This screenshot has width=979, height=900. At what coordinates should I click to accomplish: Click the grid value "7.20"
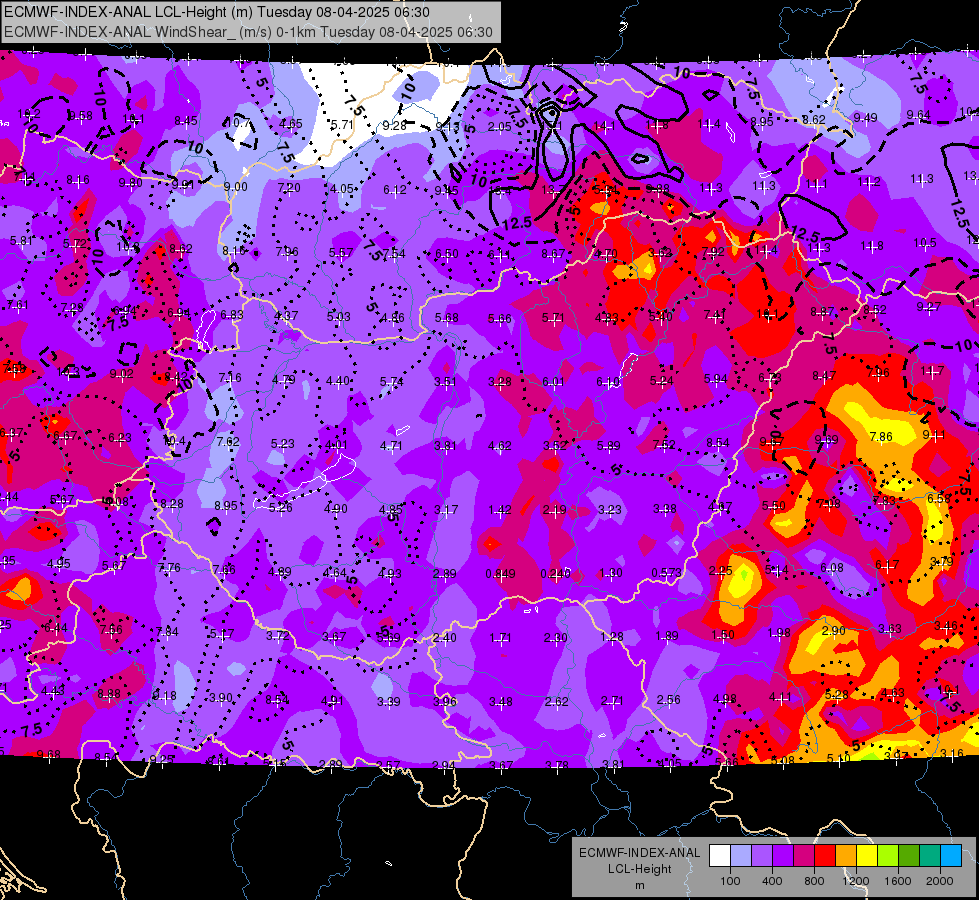pos(289,187)
